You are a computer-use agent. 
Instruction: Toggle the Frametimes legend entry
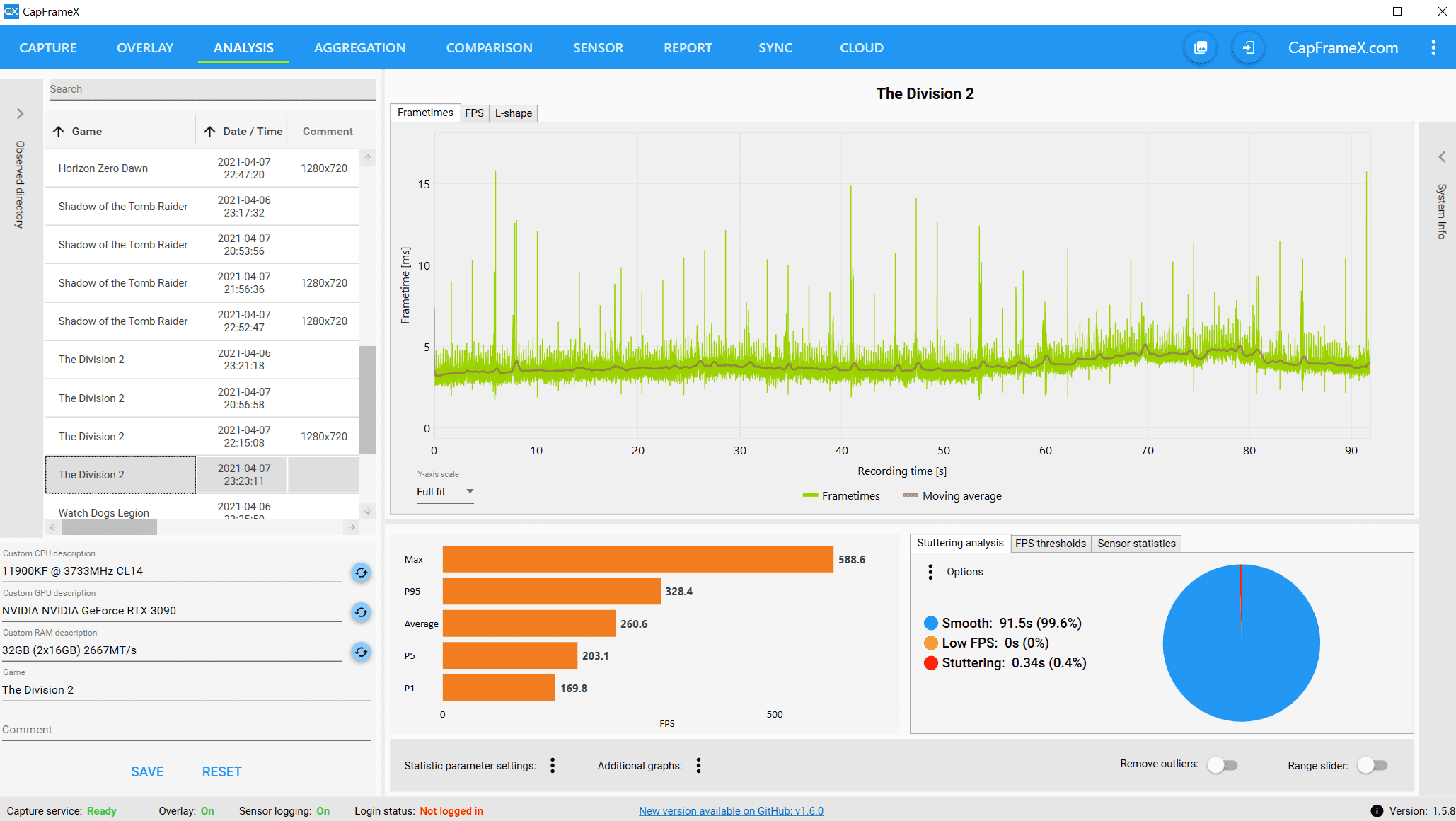point(841,496)
